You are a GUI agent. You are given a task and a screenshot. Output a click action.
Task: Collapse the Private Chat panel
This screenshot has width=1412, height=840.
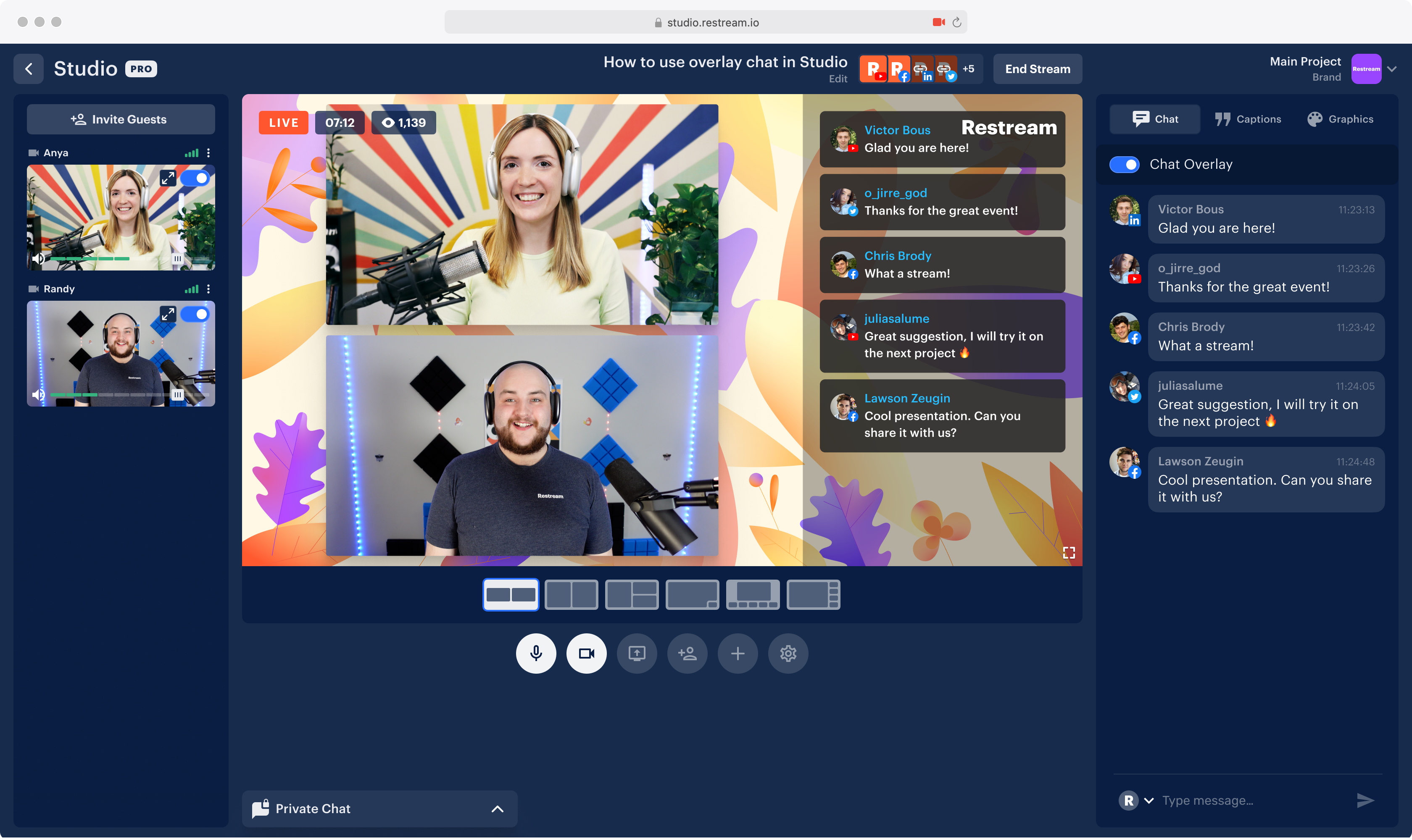click(497, 808)
